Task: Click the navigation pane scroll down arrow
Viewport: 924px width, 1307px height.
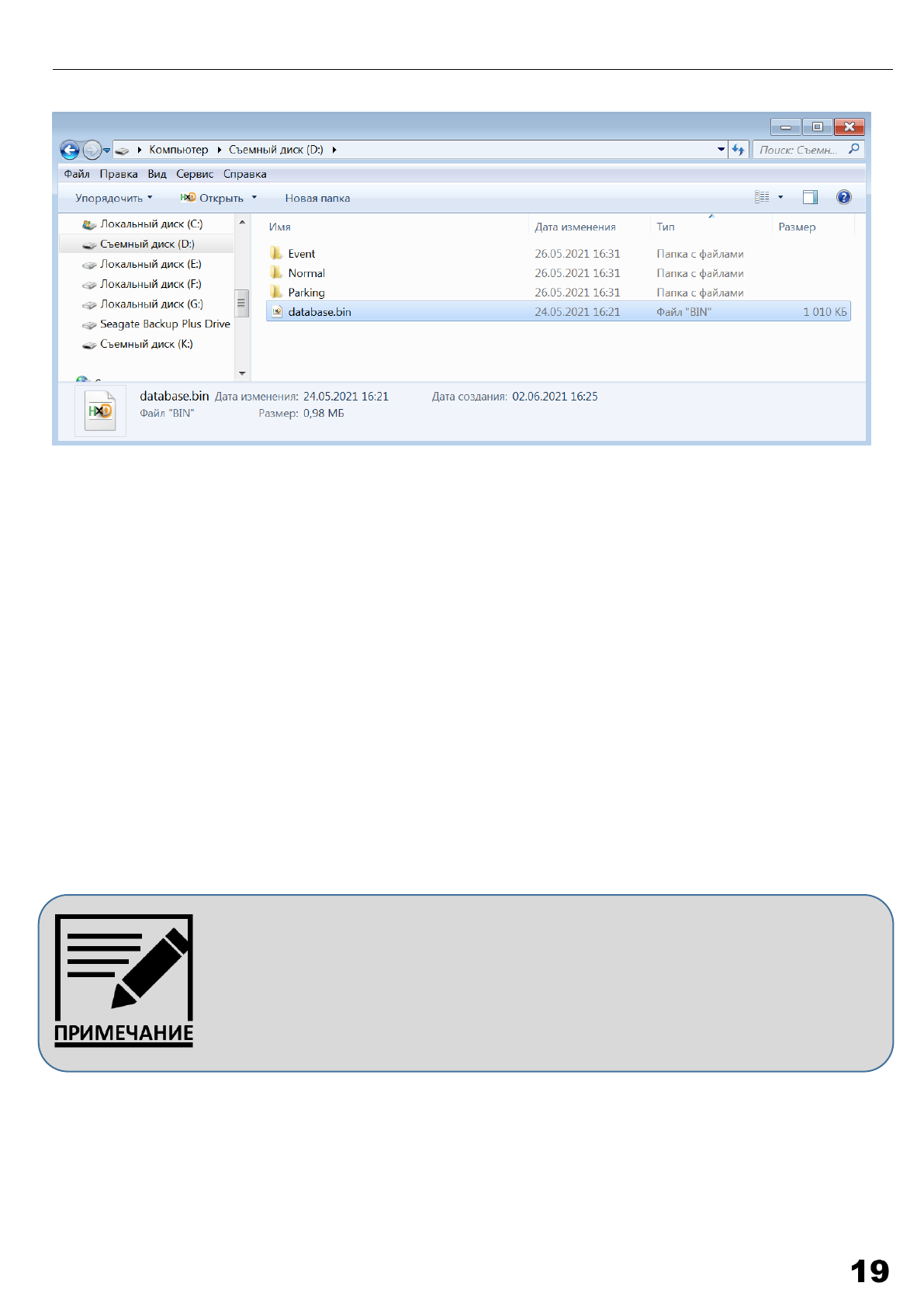Action: coord(242,373)
